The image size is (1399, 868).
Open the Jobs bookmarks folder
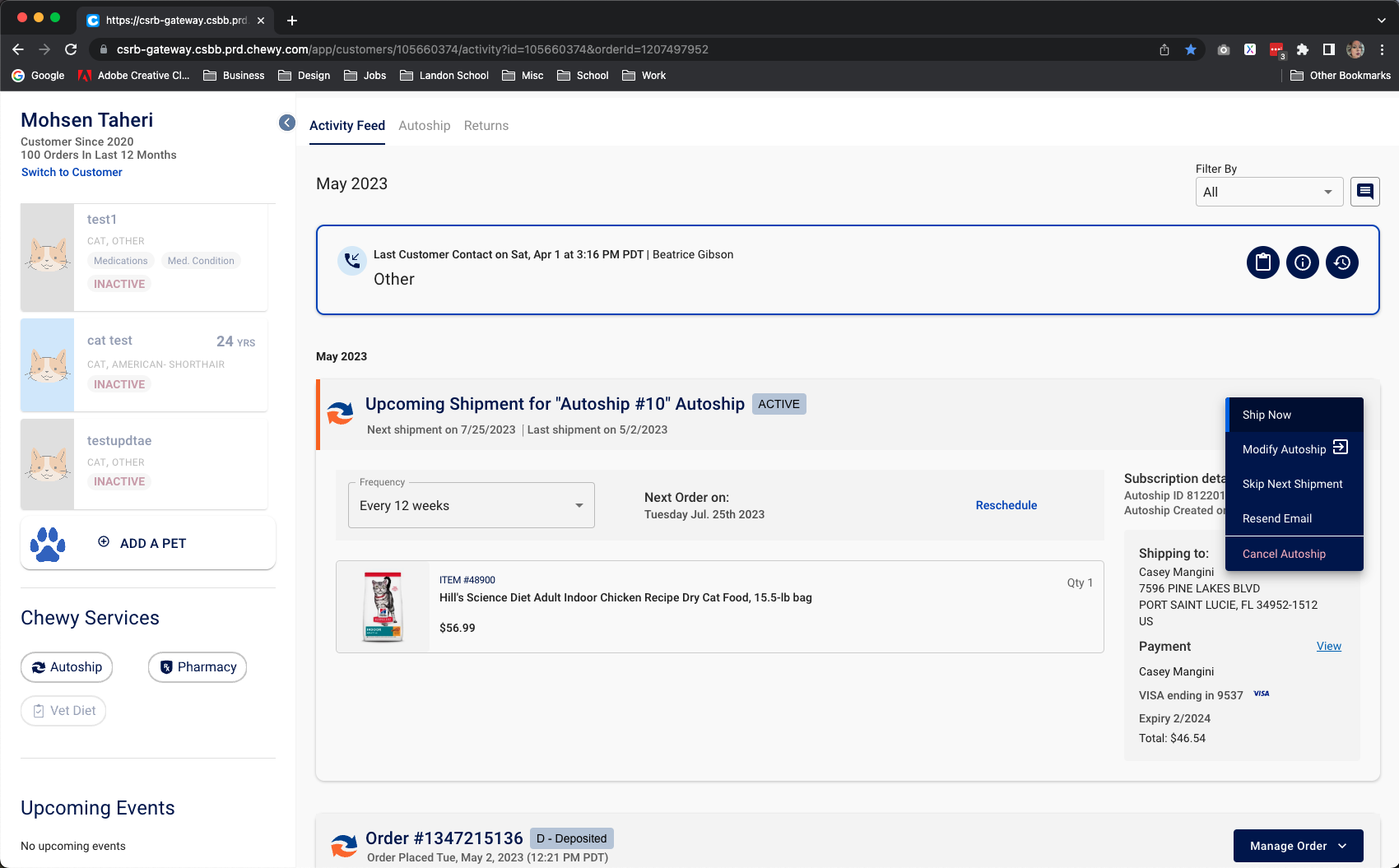(x=365, y=75)
